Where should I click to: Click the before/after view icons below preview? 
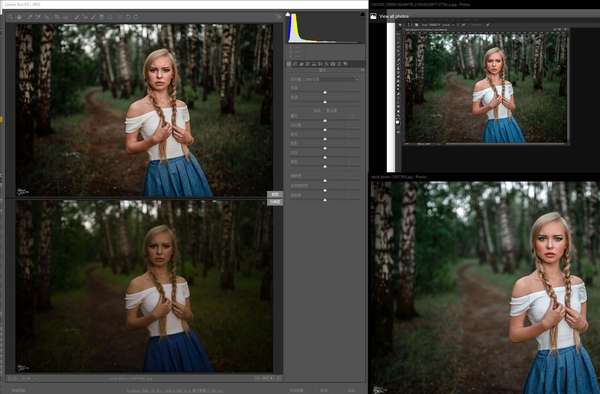pos(269,378)
